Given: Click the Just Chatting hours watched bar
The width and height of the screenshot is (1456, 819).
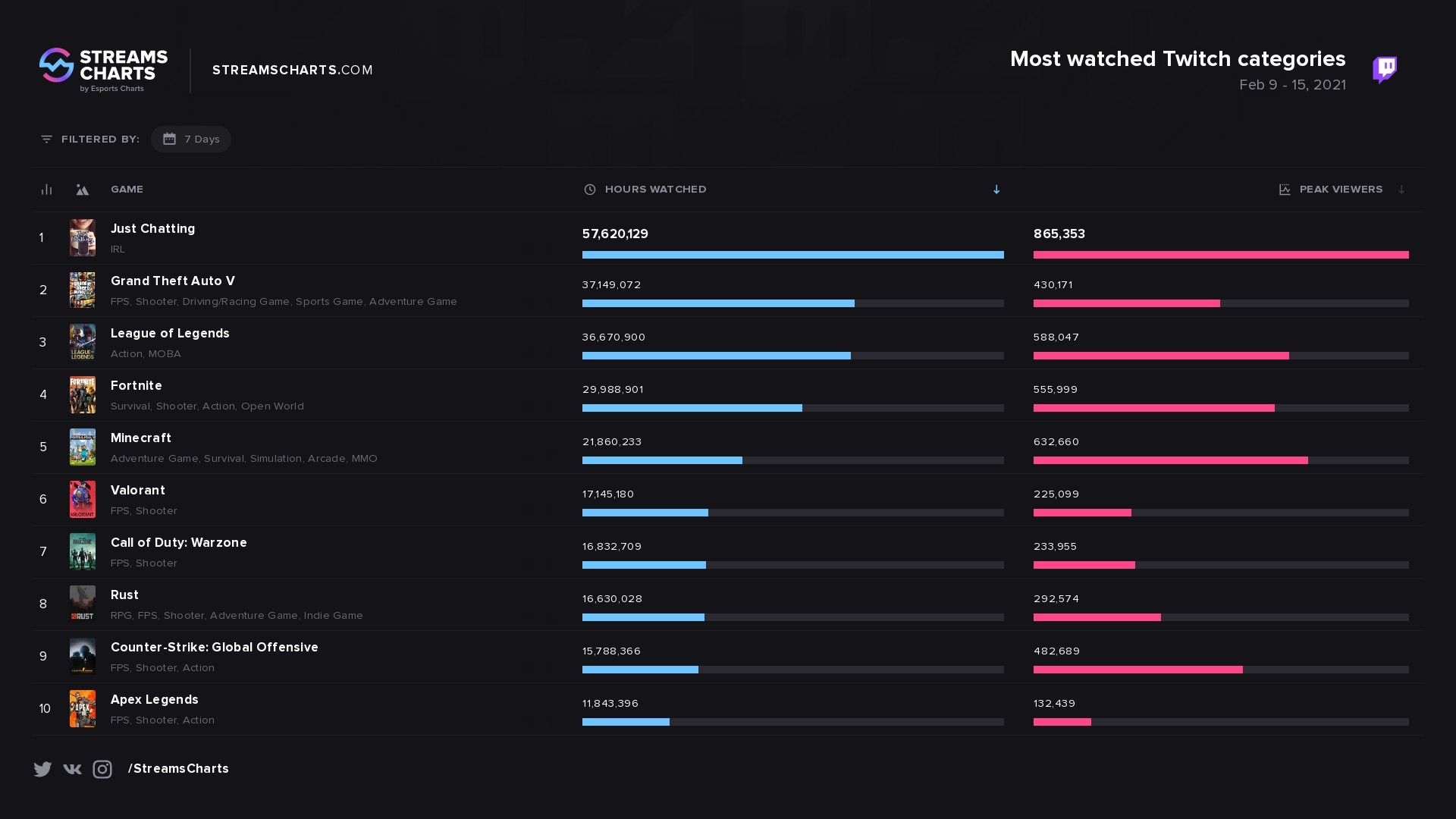Looking at the screenshot, I should click(x=792, y=255).
